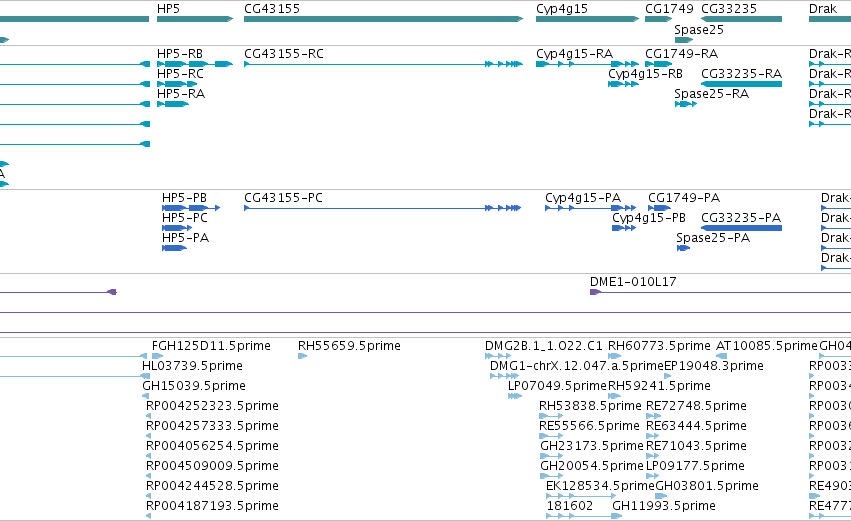851x521 pixels.
Task: Select the 'HP5-RA' transcript label
Action: coord(181,94)
